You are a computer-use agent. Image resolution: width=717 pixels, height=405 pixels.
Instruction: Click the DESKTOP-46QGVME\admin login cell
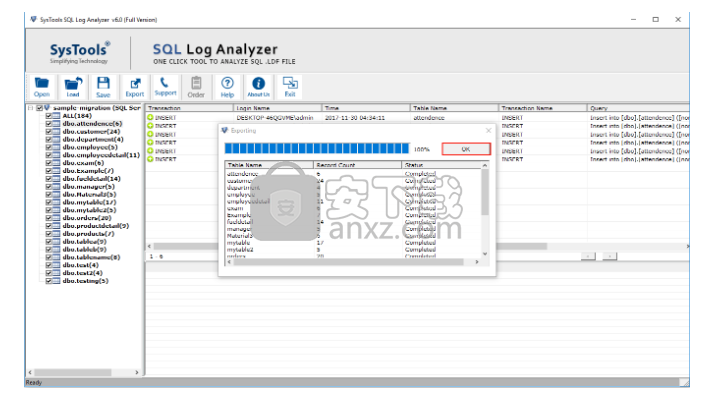click(275, 117)
